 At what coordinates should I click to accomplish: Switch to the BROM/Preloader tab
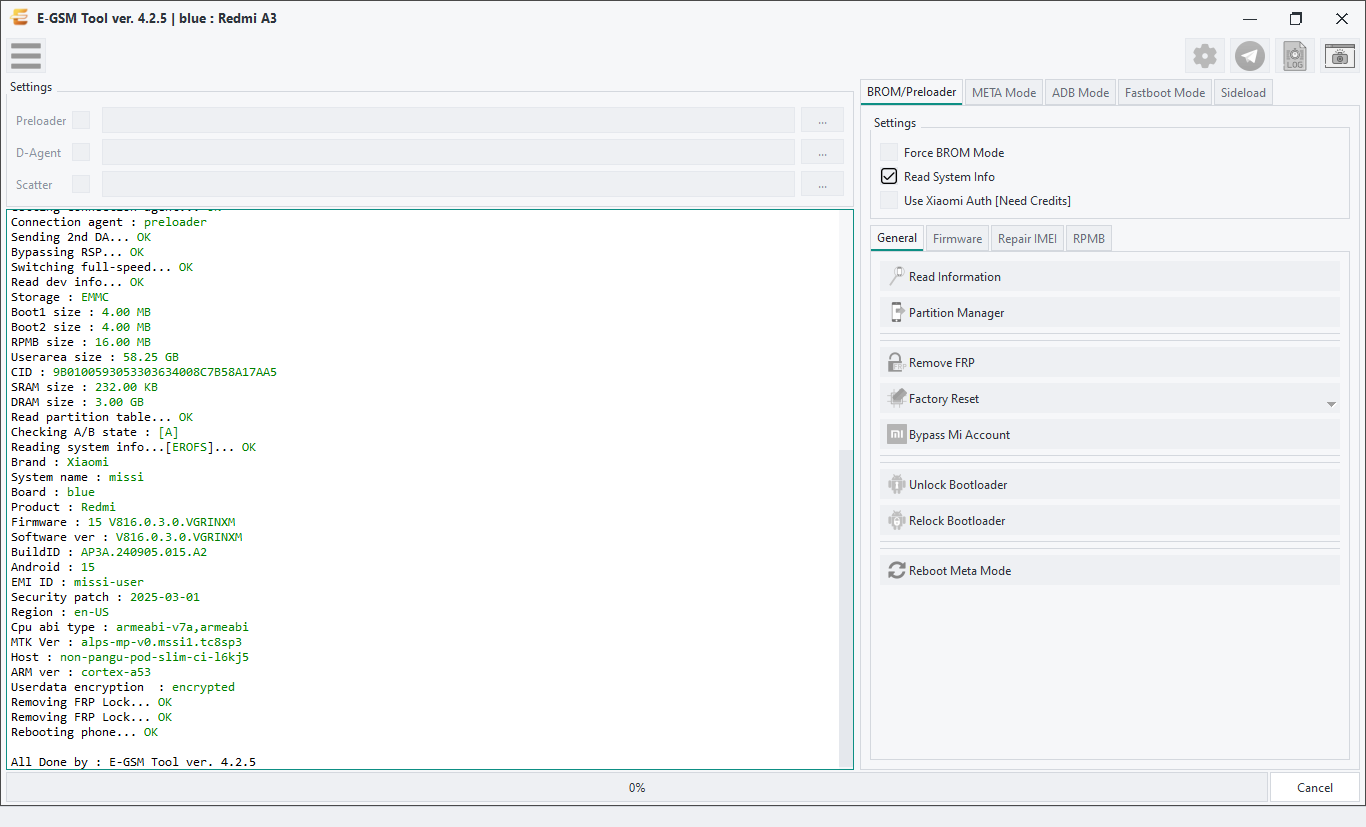[x=911, y=92]
